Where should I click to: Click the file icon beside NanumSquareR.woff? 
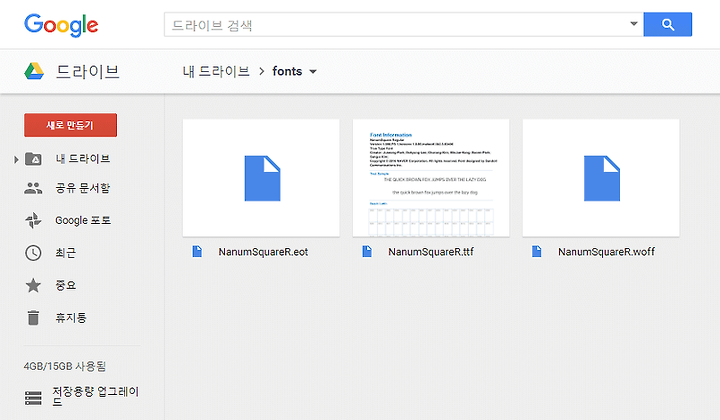pyautogui.click(x=537, y=252)
